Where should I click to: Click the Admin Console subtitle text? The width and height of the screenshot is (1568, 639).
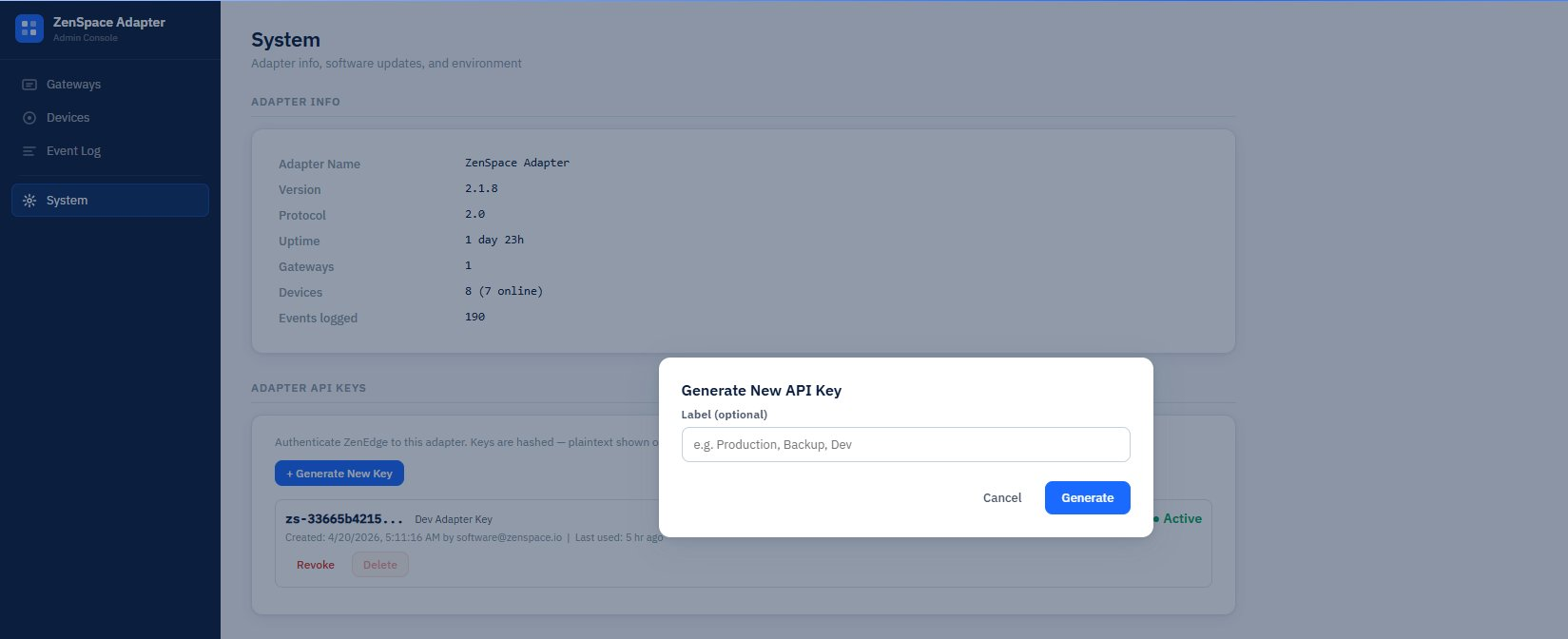pyautogui.click(x=86, y=38)
